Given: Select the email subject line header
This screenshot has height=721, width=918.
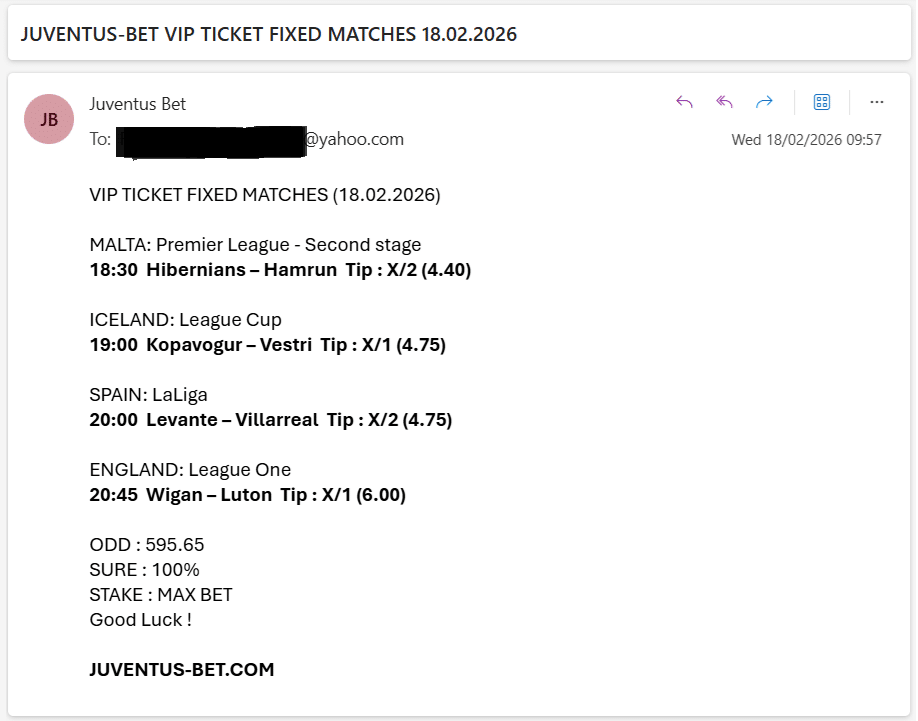Looking at the screenshot, I should (x=268, y=34).
